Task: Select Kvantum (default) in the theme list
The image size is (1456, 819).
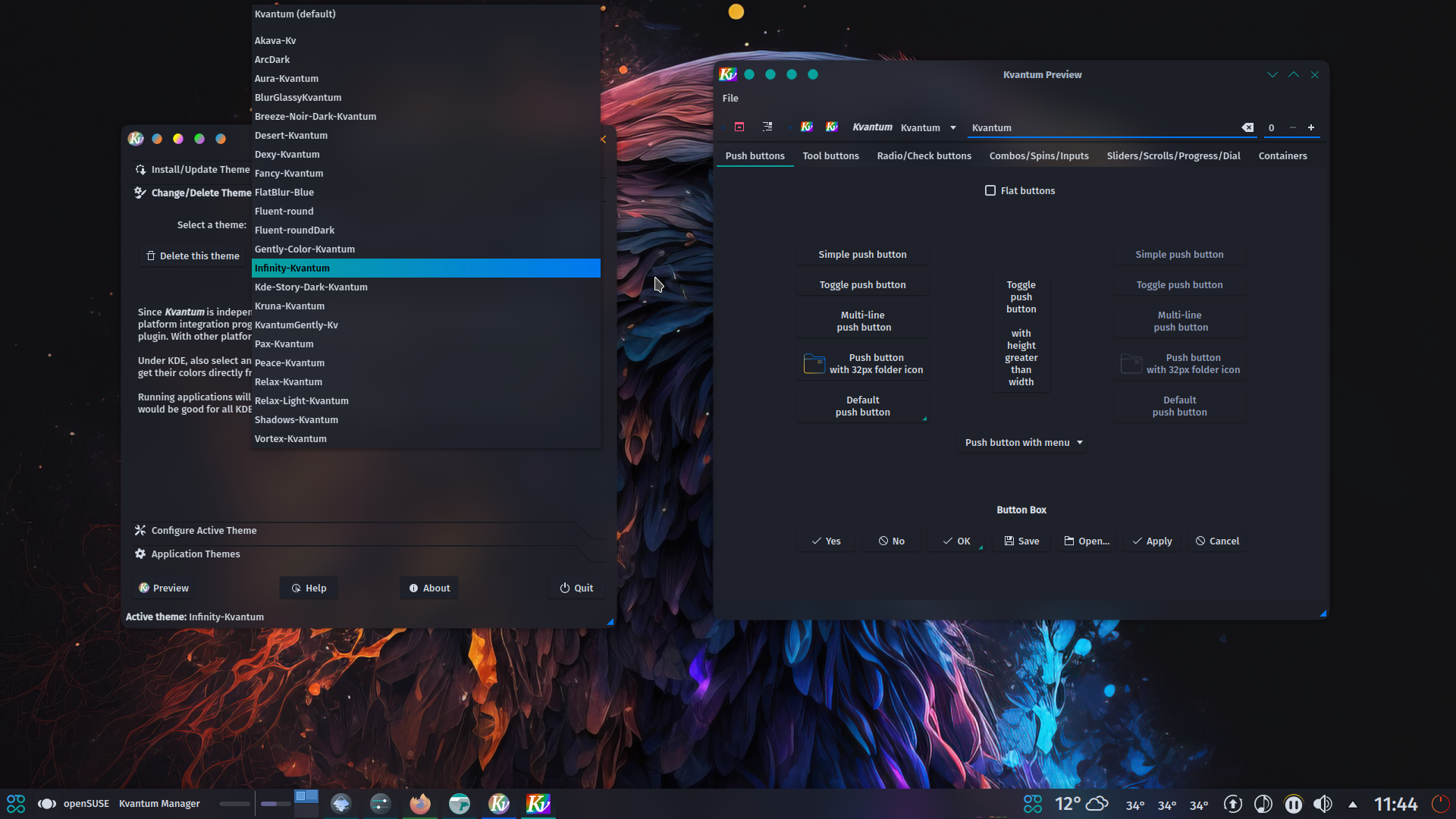Action: (425, 14)
